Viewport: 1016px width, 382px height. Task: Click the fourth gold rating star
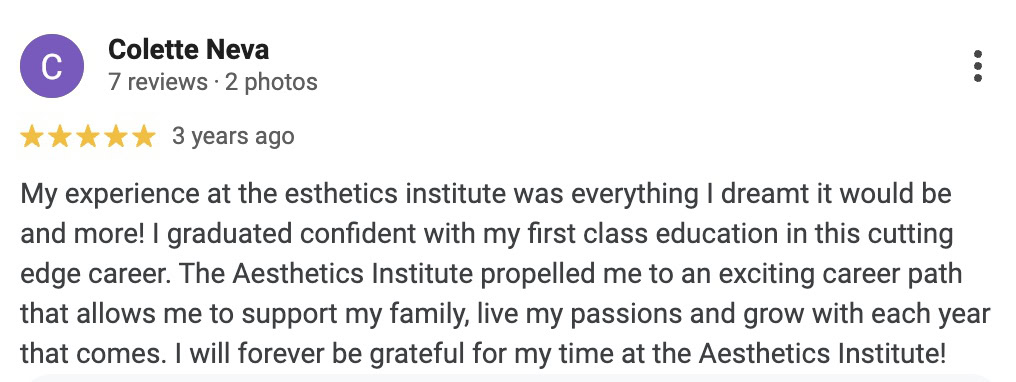pyautogui.click(x=116, y=137)
